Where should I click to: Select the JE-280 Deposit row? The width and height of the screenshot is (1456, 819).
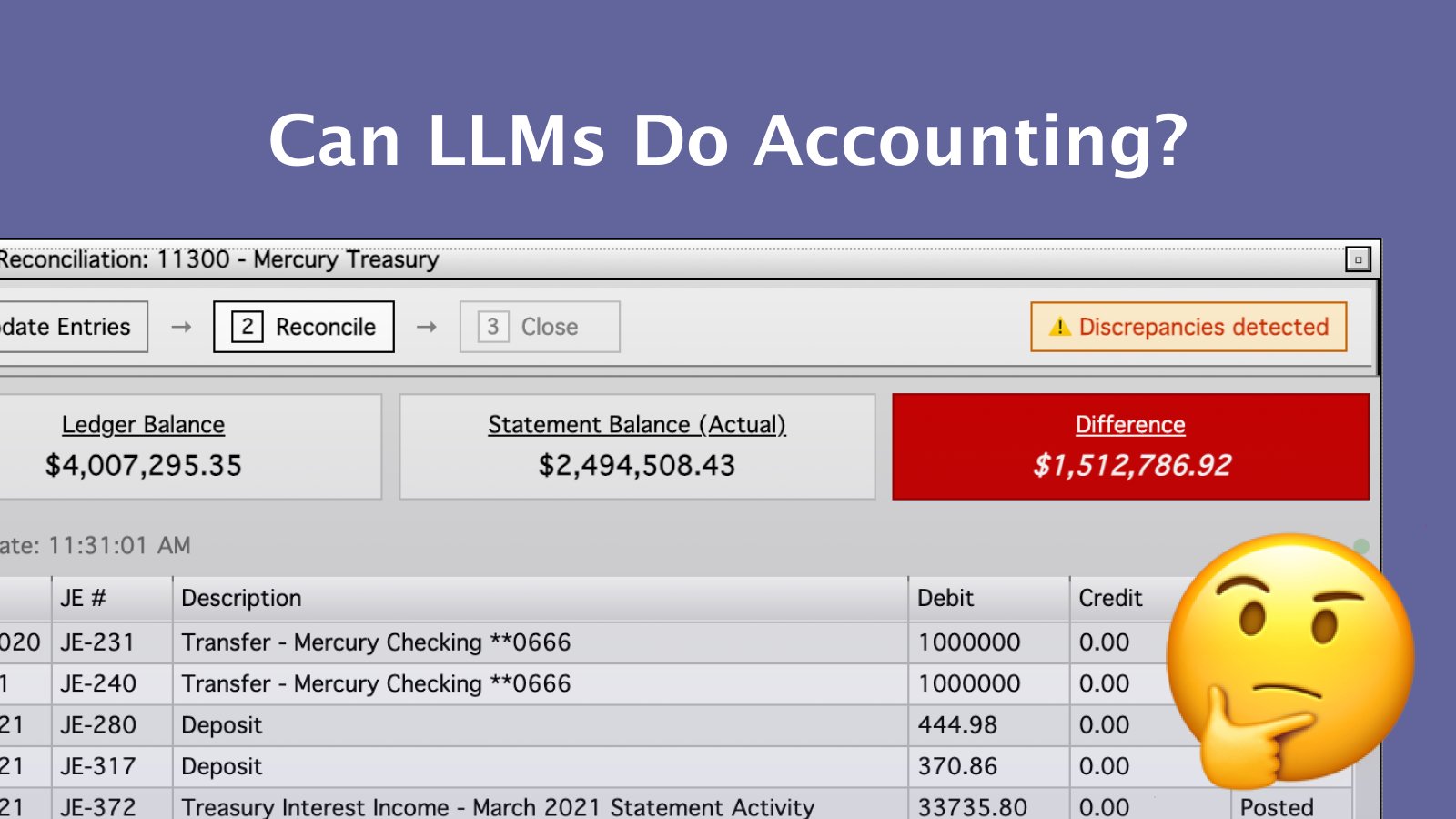click(221, 725)
